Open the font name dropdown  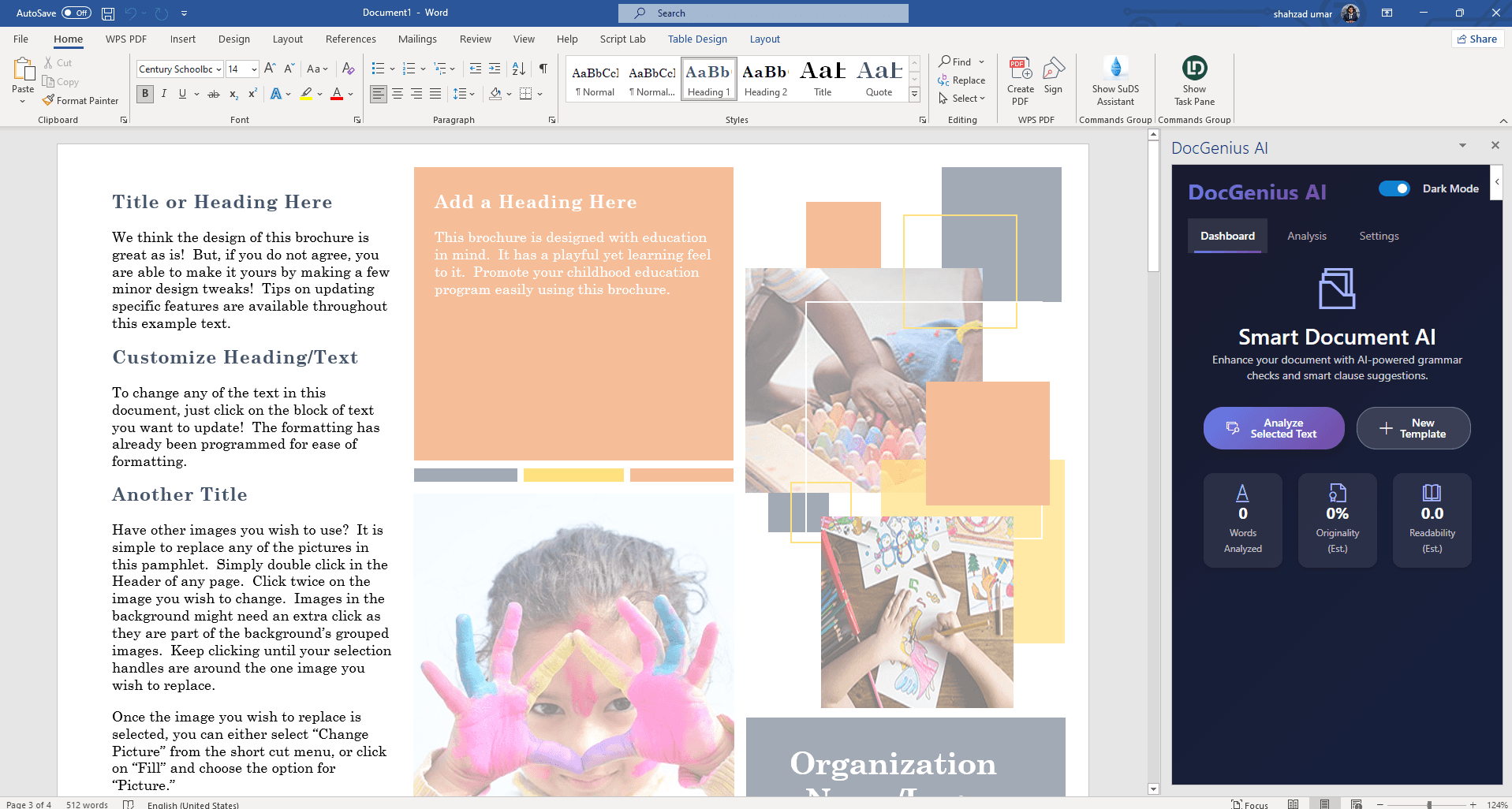pos(218,69)
